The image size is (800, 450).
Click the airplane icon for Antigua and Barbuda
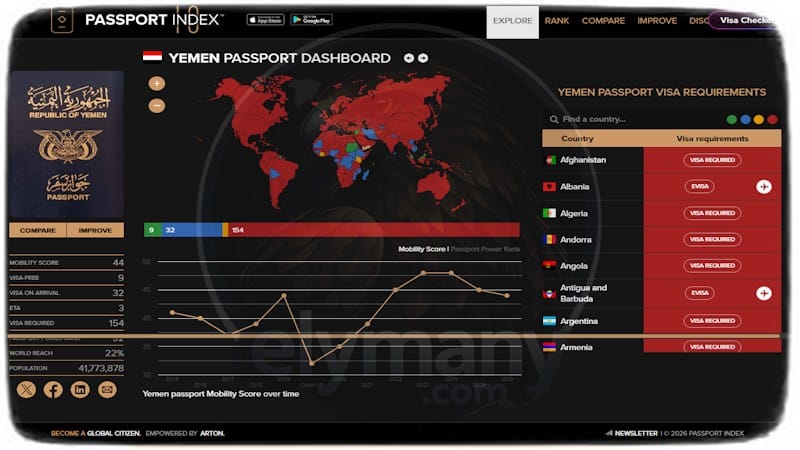[x=764, y=293]
